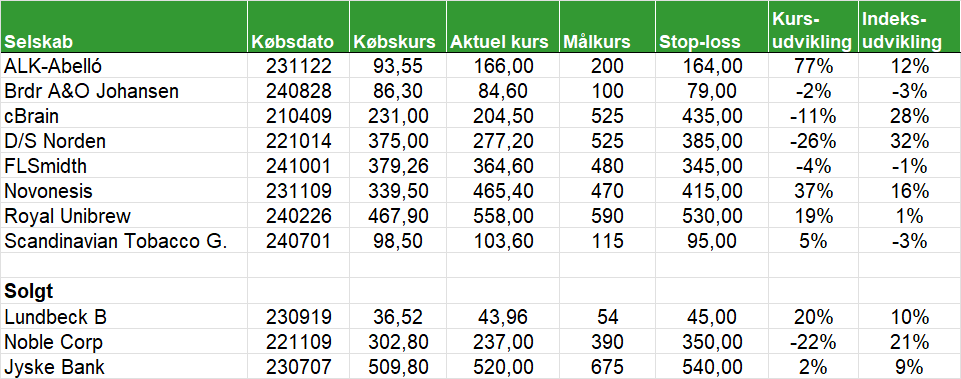This screenshot has width=961, height=379.
Task: Click the Brdr A&O Johansen cell
Action: pos(124,91)
